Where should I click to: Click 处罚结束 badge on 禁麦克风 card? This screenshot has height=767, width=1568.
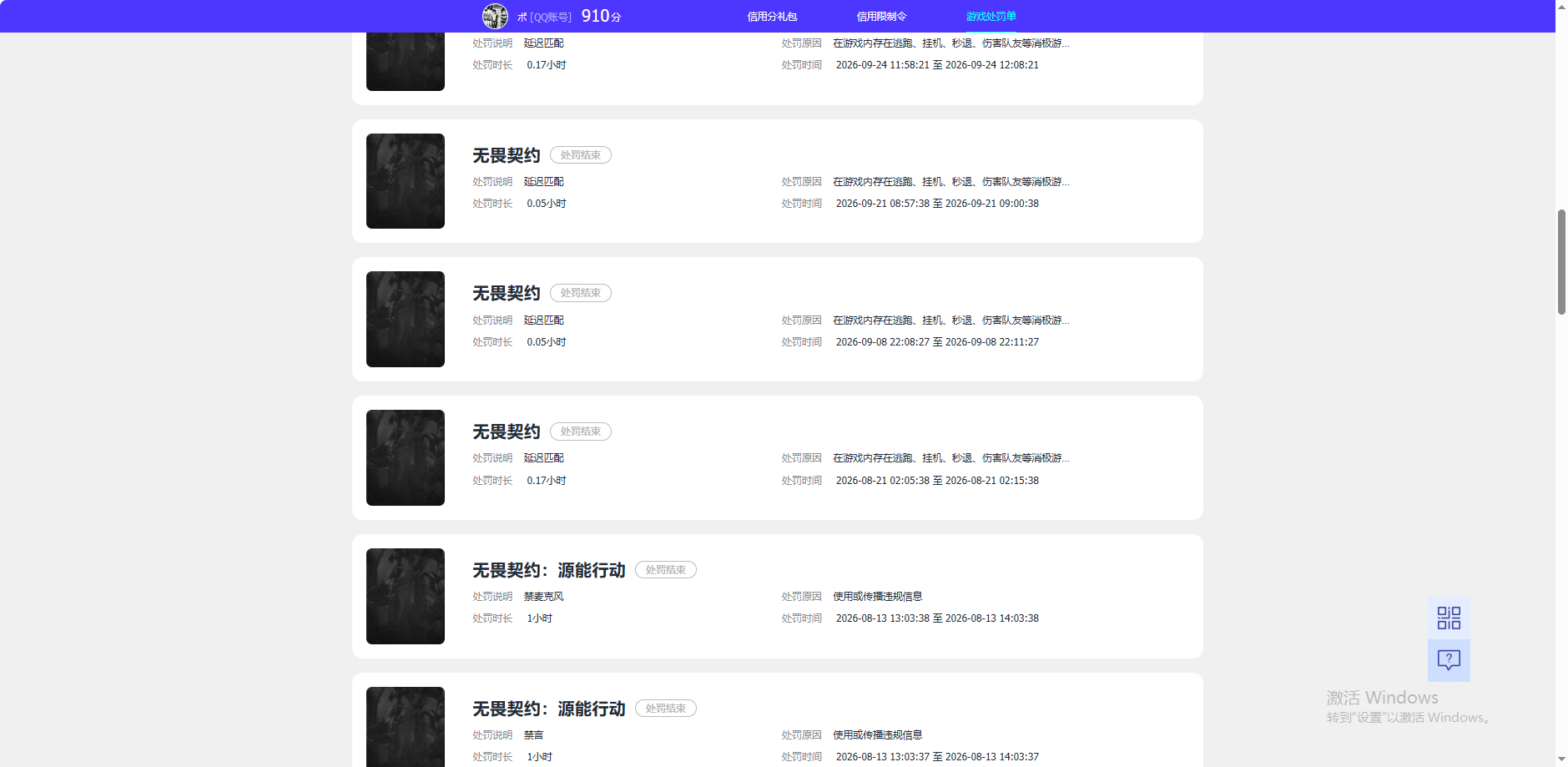point(666,570)
